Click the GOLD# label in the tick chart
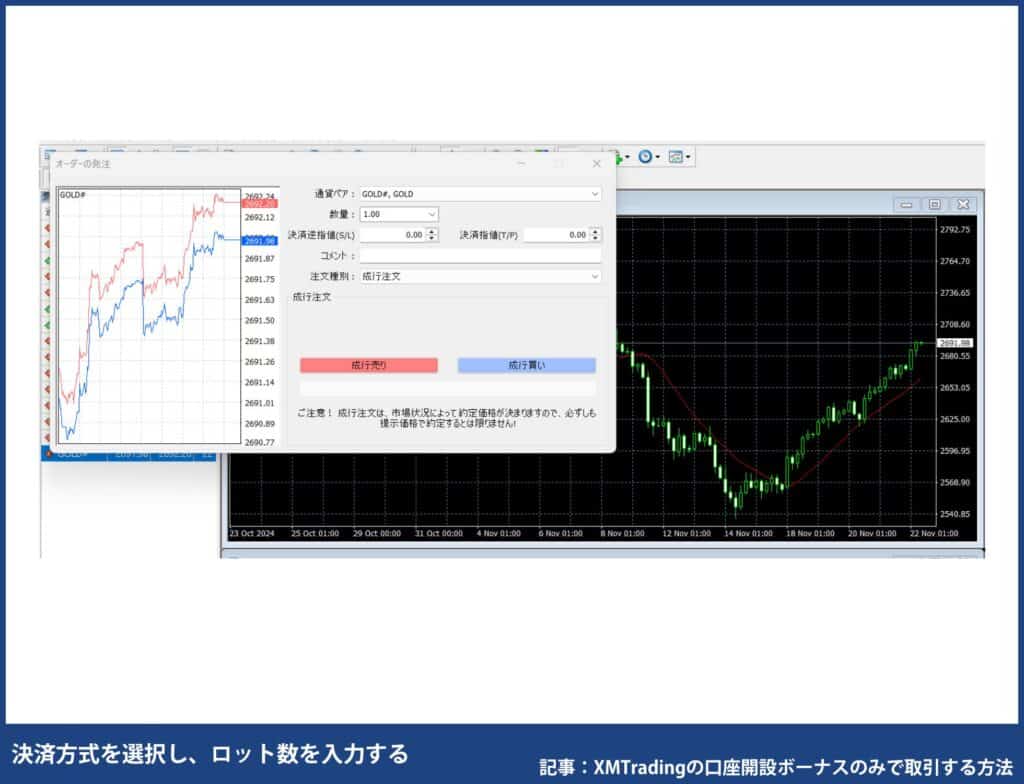Image resolution: width=1024 pixels, height=784 pixels. 72,195
